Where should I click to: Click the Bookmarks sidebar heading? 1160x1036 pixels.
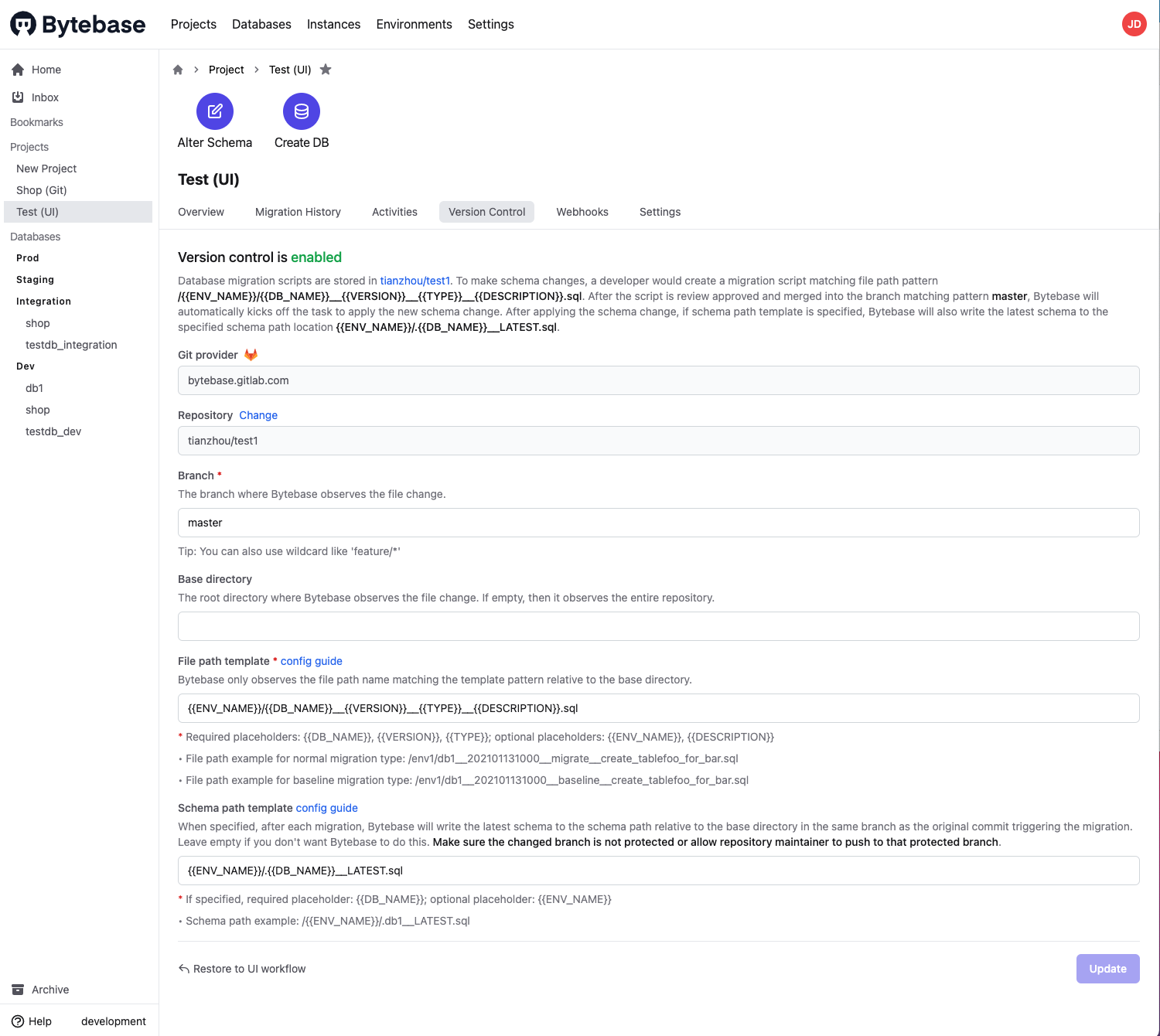click(x=36, y=122)
